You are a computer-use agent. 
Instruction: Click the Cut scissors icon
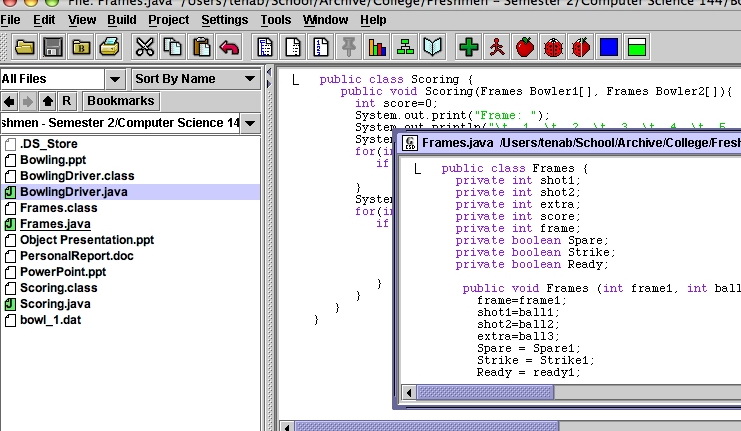click(x=144, y=47)
